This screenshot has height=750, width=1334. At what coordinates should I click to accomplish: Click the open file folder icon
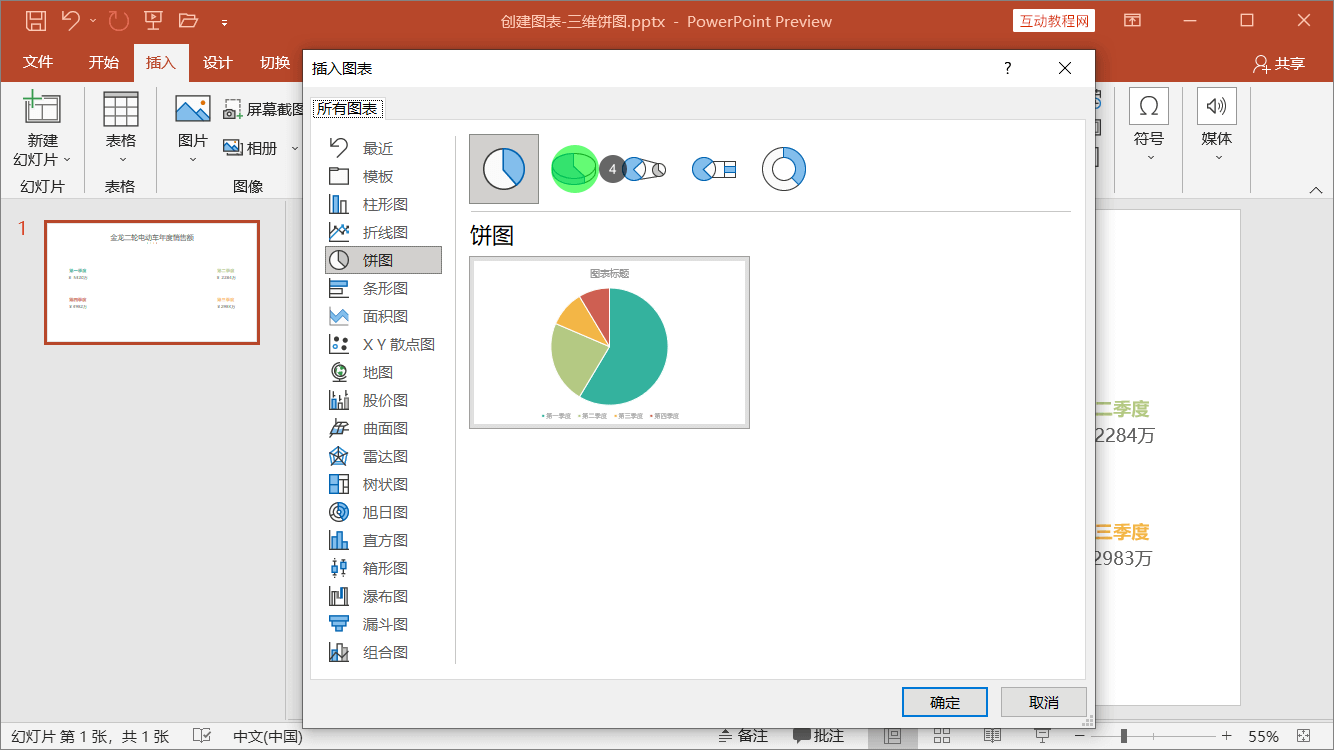187,20
